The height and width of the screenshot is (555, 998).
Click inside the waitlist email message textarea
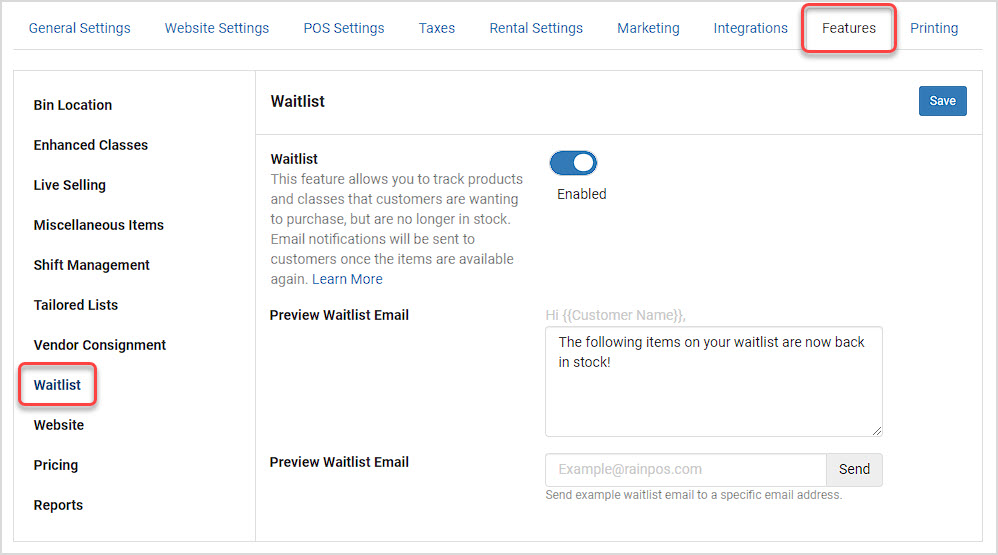(713, 381)
